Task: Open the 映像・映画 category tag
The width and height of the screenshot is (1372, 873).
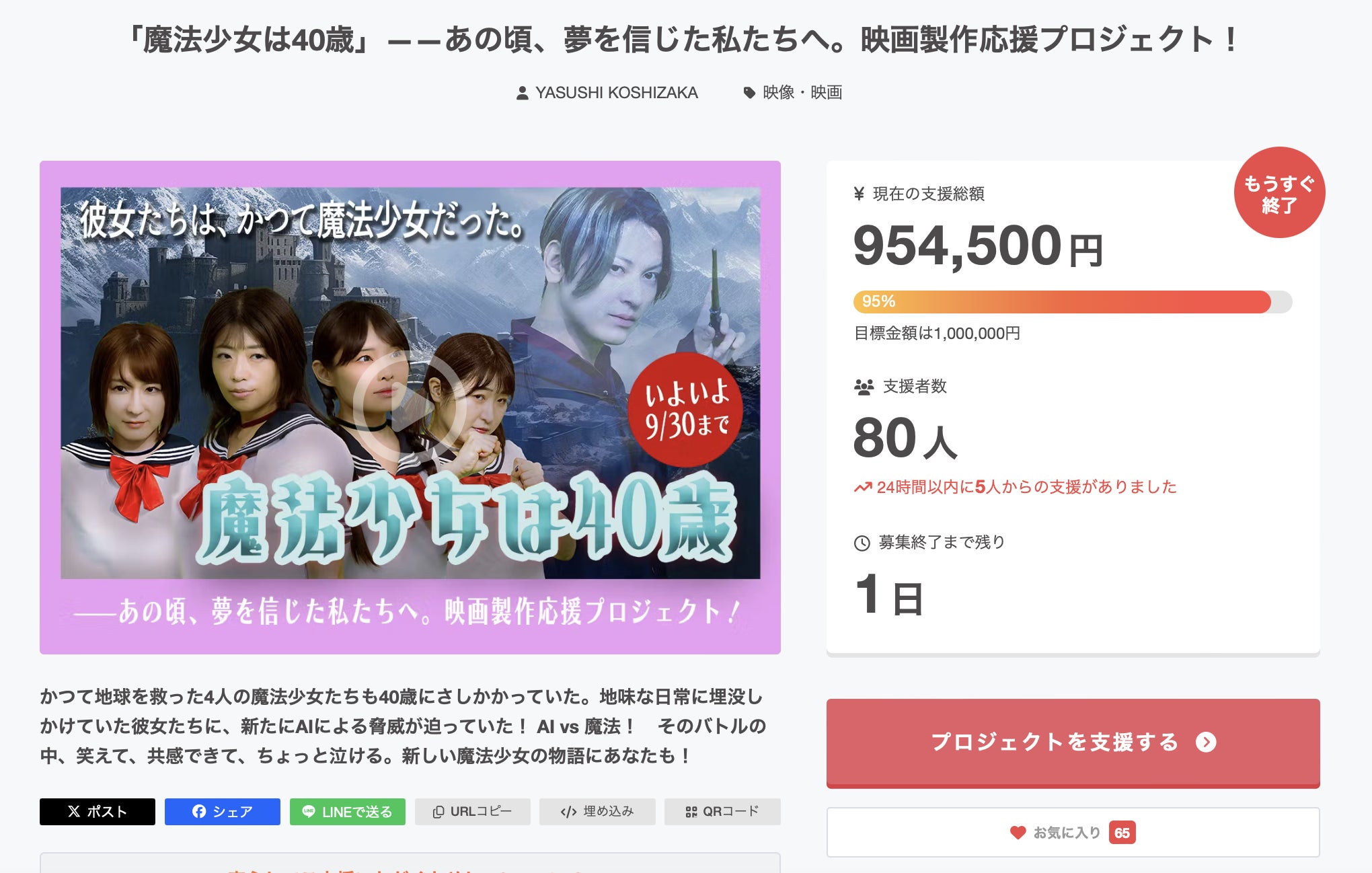Action: 802,93
